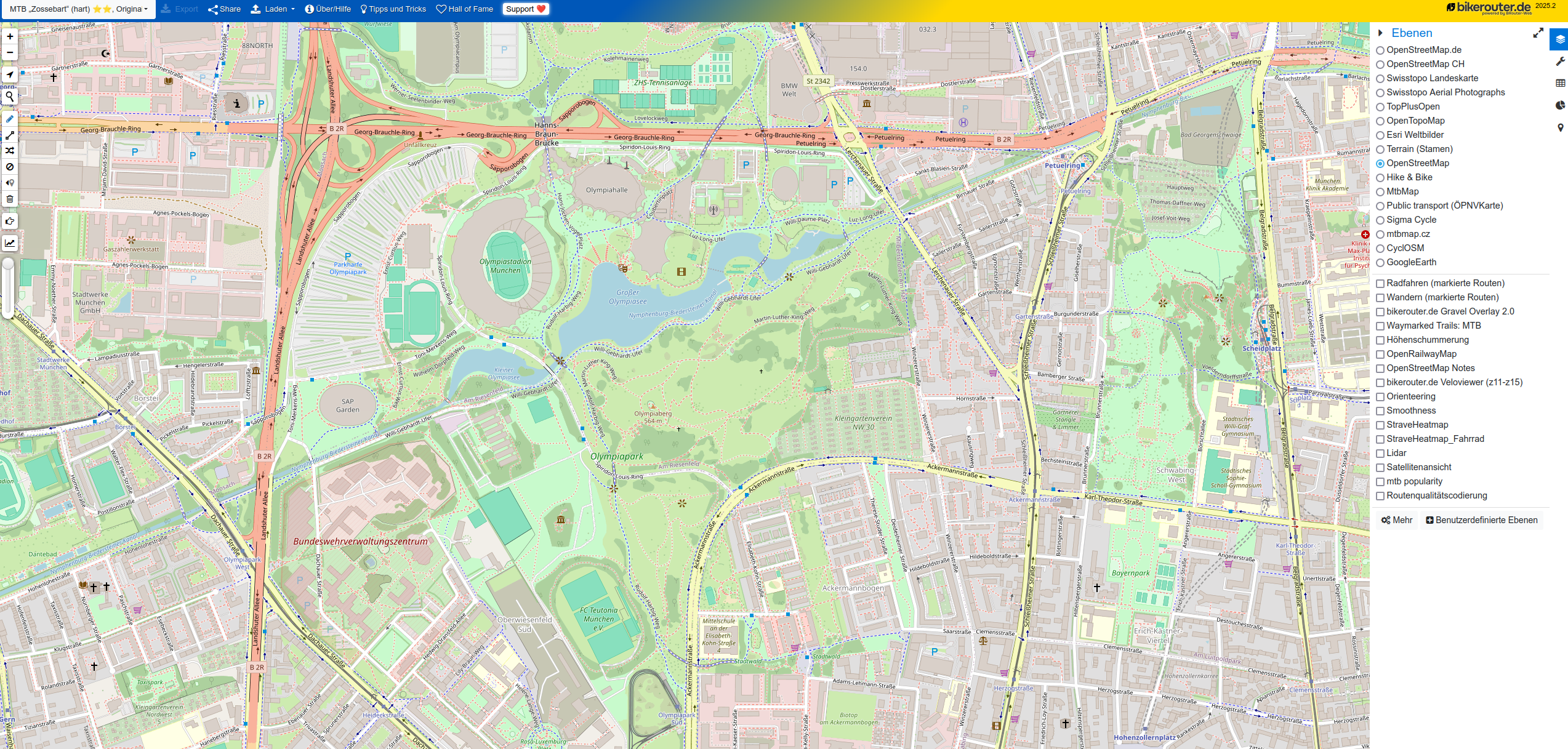This screenshot has height=749, width=1568.
Task: Open the Share menu item
Action: pyautogui.click(x=224, y=9)
